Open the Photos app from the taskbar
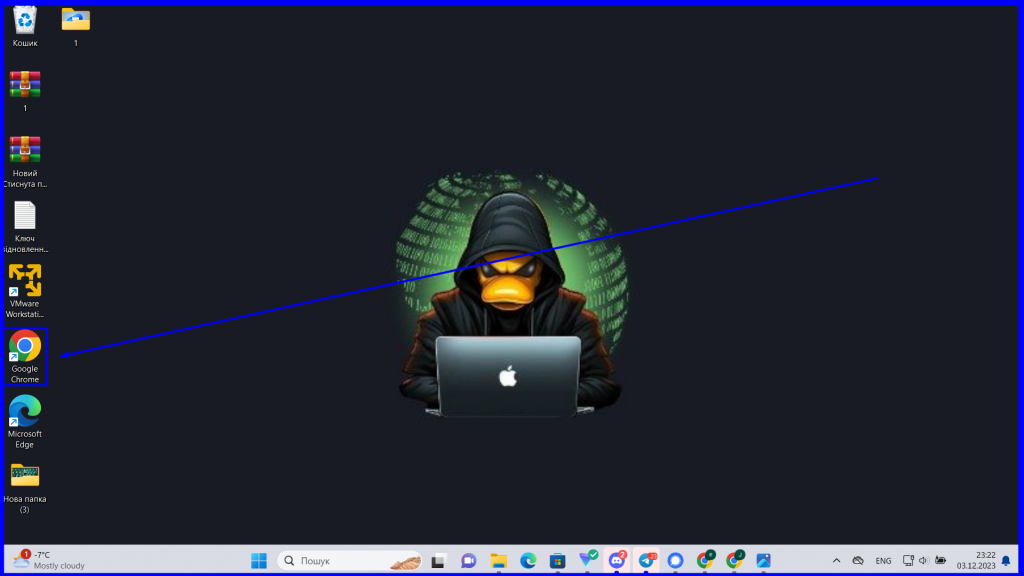 (763, 560)
